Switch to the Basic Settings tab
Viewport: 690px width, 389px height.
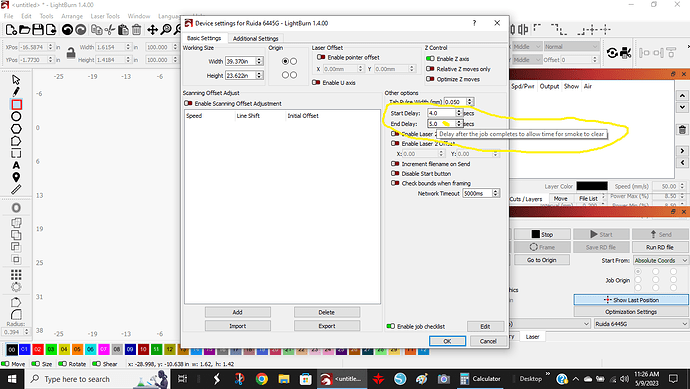[x=204, y=38]
